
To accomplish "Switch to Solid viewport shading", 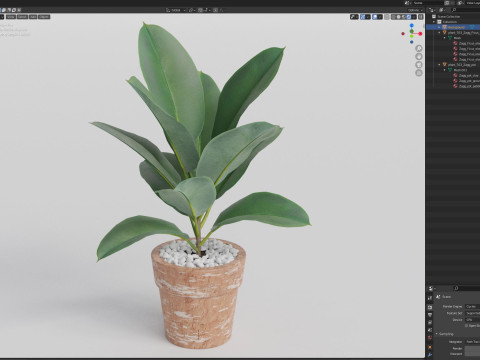I will click(x=398, y=17).
